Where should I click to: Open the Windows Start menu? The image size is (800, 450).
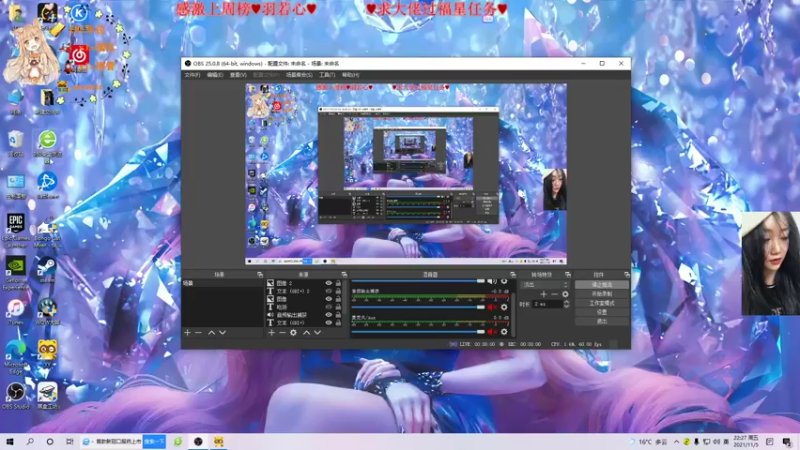tap(10, 441)
